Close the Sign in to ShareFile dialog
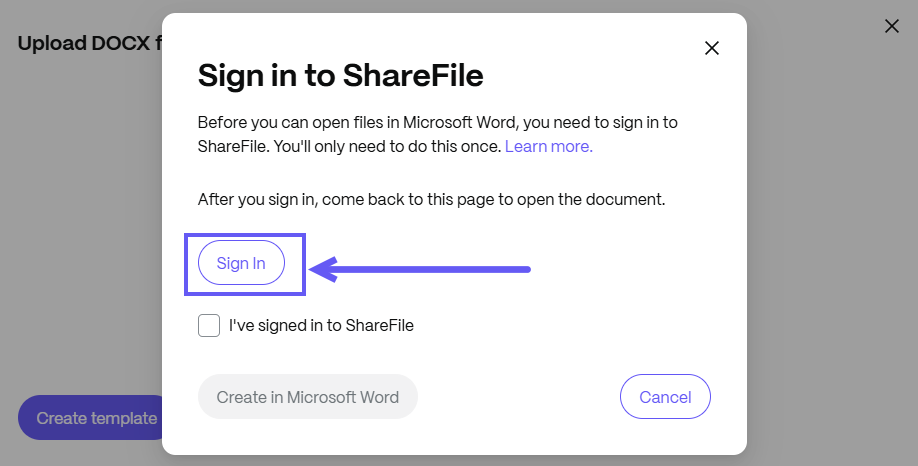The height and width of the screenshot is (466, 918). tap(712, 48)
